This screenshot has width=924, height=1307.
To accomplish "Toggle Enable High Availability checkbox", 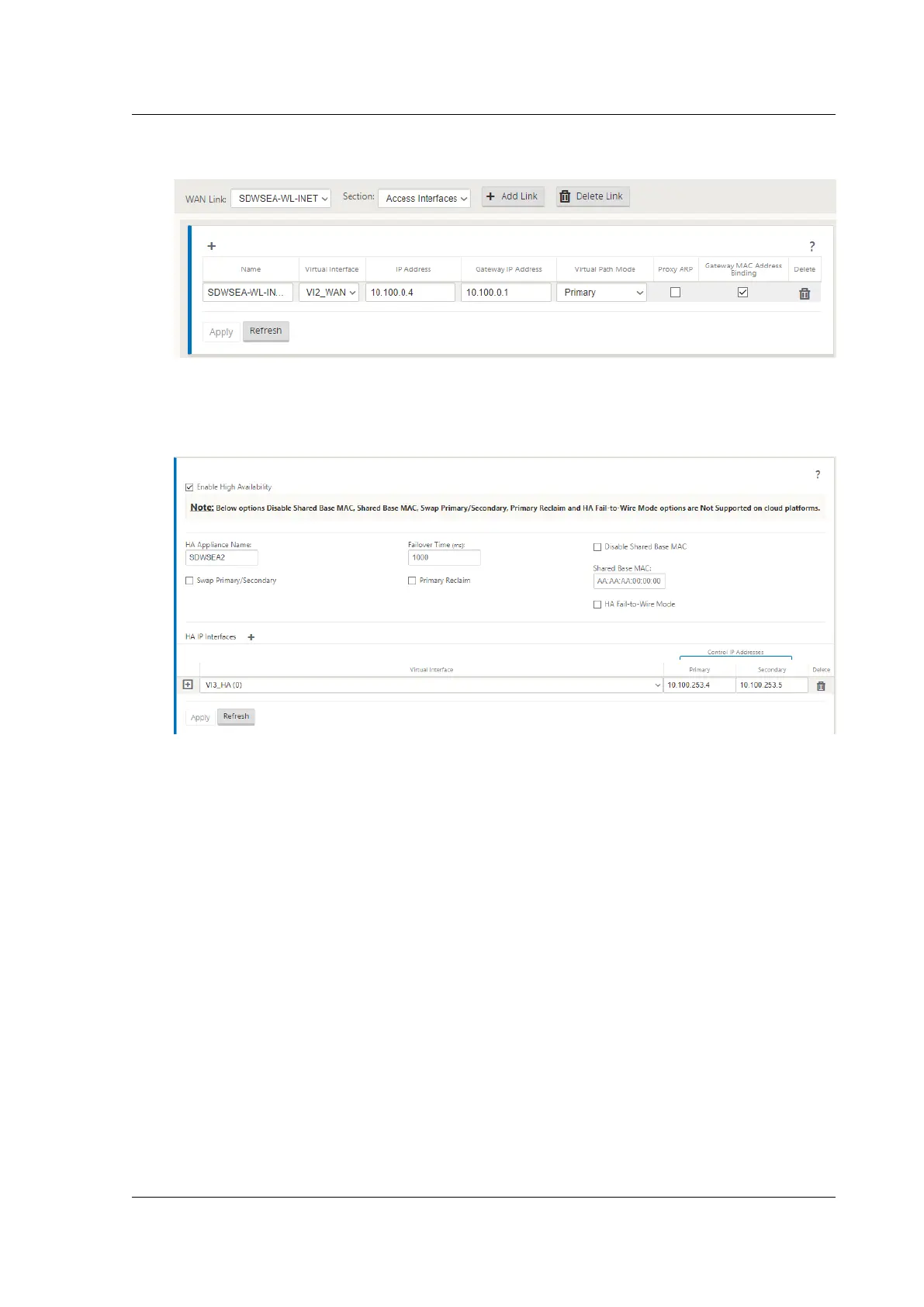I will point(189,487).
